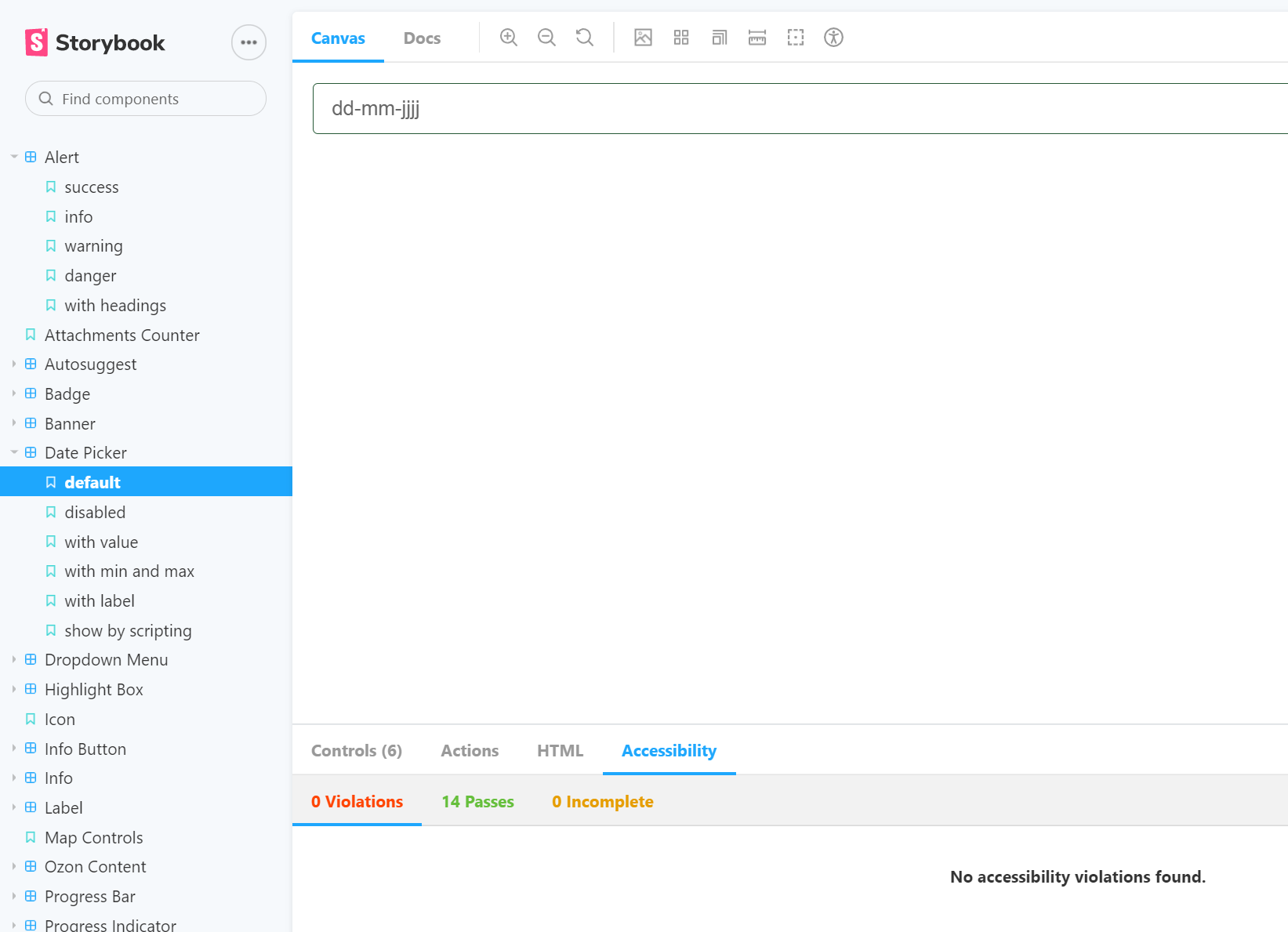The width and height of the screenshot is (1288, 932).
Task: Zoom in on the canvas
Action: point(508,37)
